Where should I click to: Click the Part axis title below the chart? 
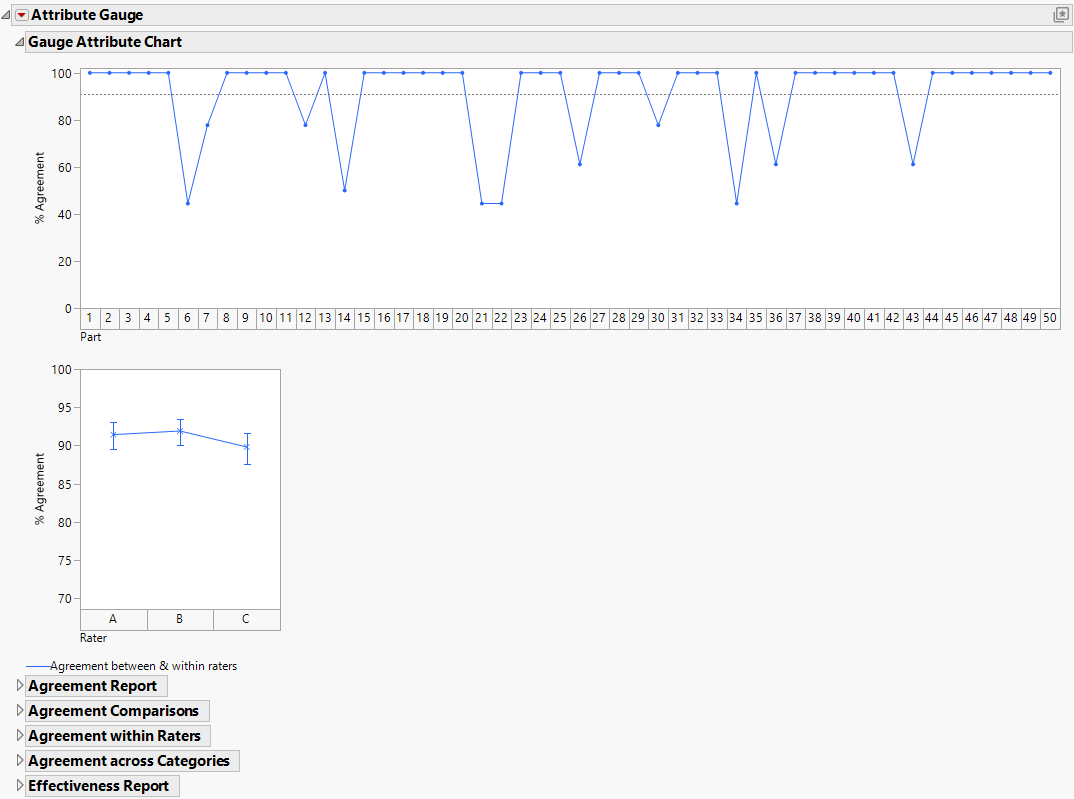(91, 337)
